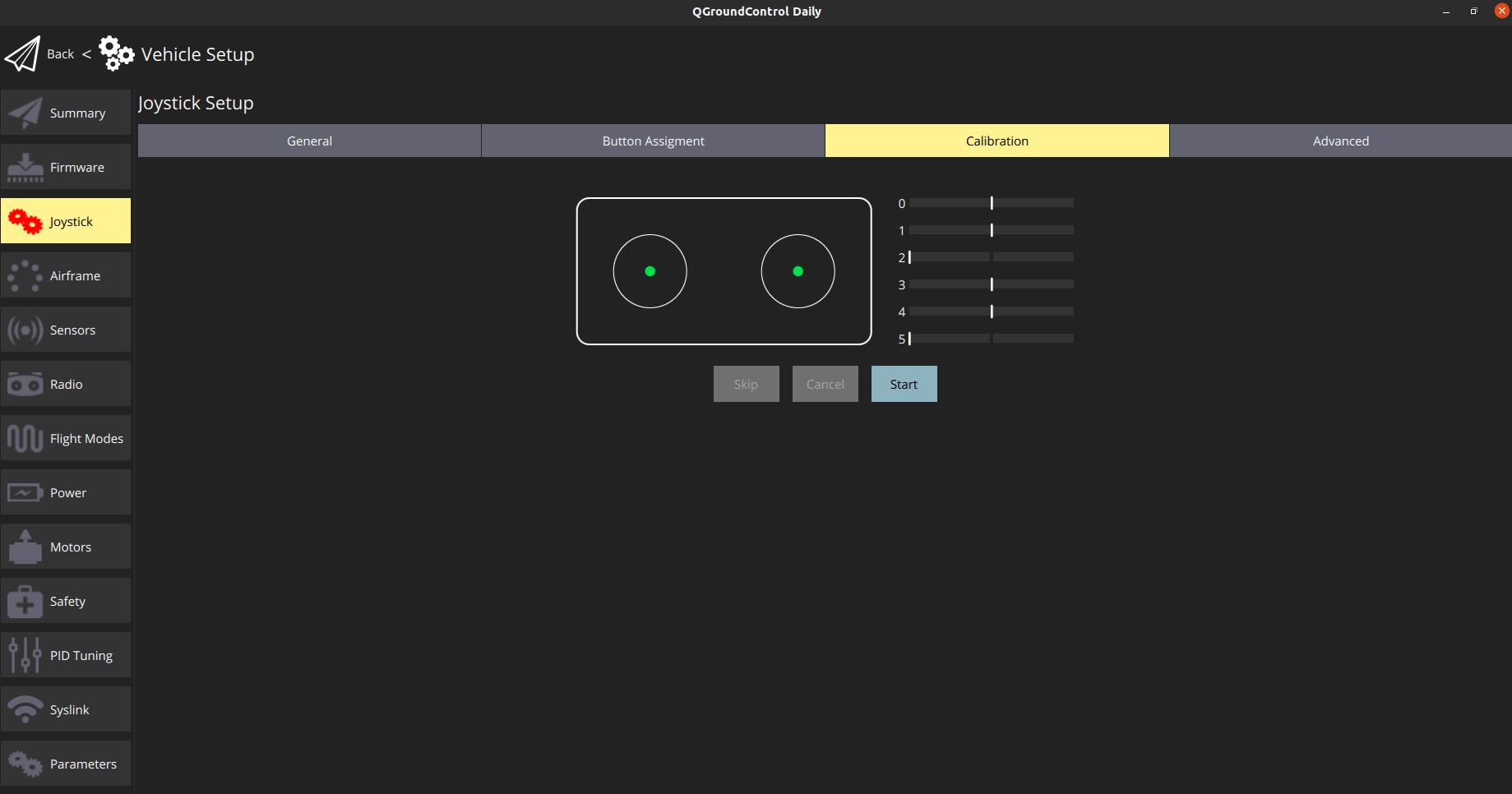Click the Vehicle Setup gears icon
The width and height of the screenshot is (1512, 794).
pyautogui.click(x=115, y=53)
